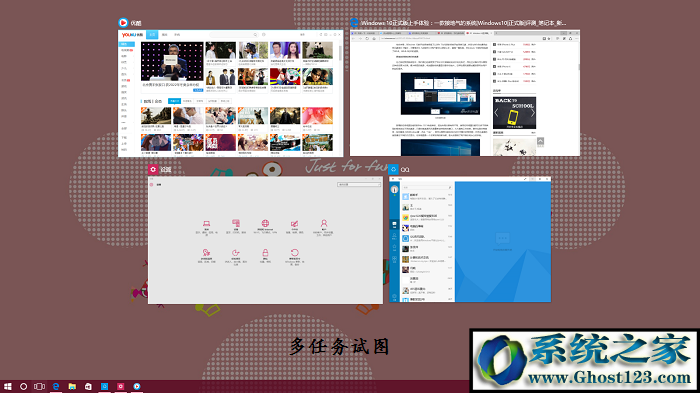Click the left arrow on Back to School banner
The height and width of the screenshot is (393, 700).
coord(496,113)
